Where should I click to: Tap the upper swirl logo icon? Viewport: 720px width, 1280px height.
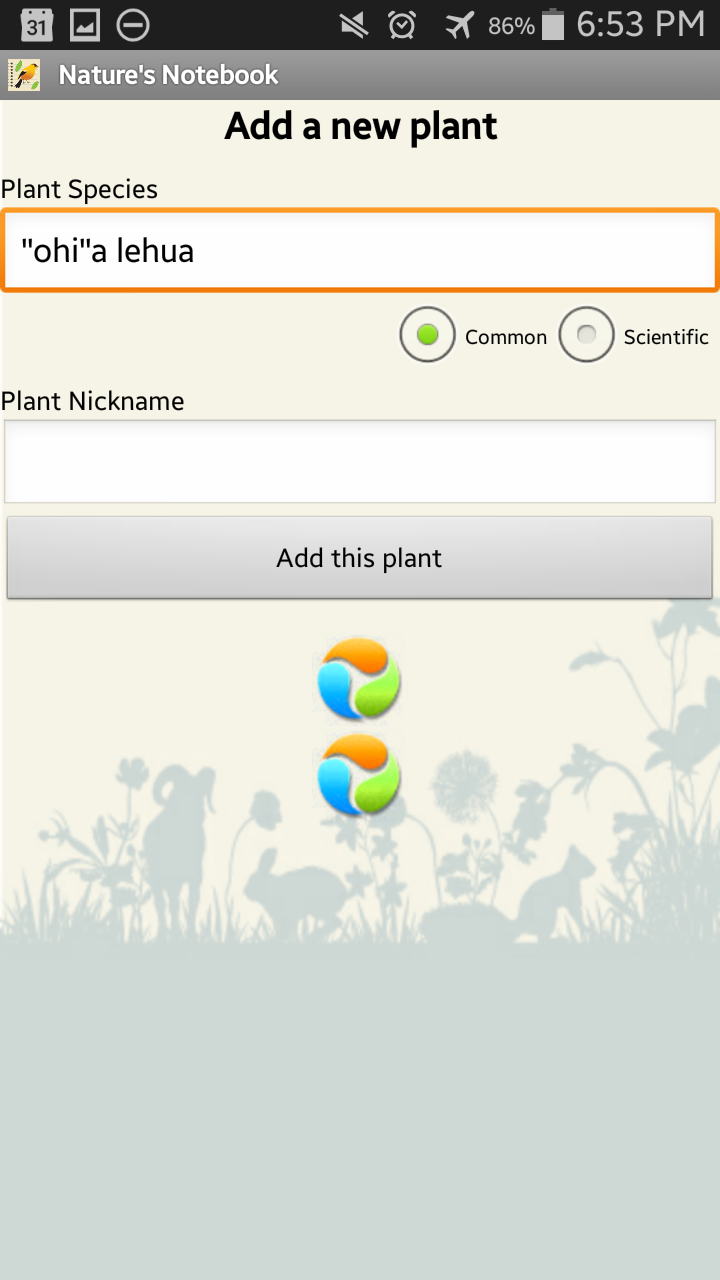click(359, 679)
